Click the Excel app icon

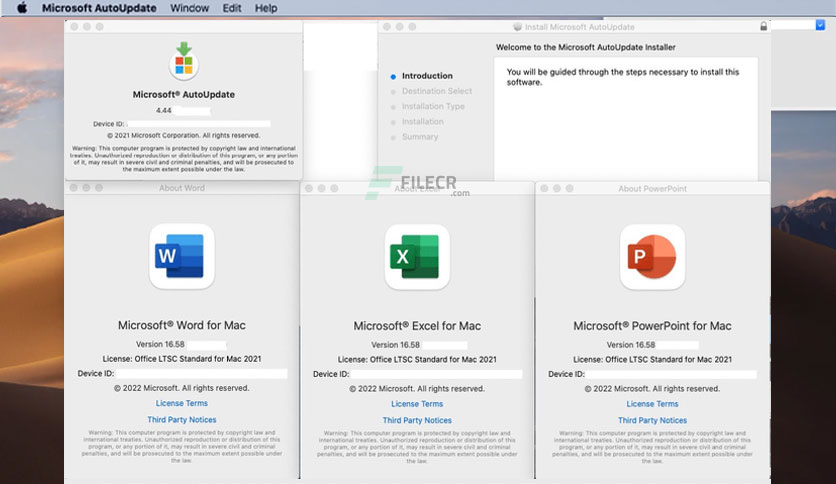click(417, 257)
